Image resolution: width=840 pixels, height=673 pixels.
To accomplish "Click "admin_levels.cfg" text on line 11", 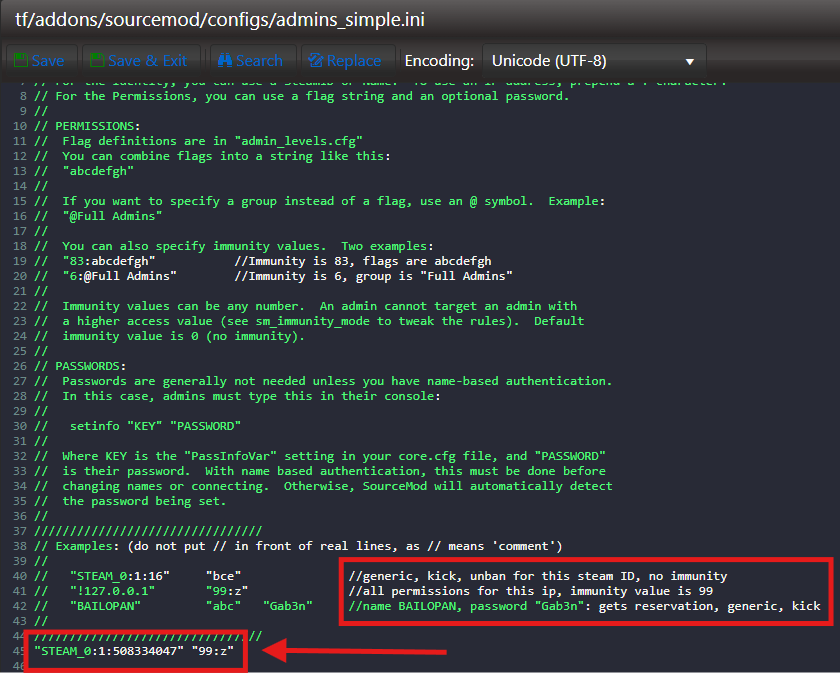I will click(298, 141).
